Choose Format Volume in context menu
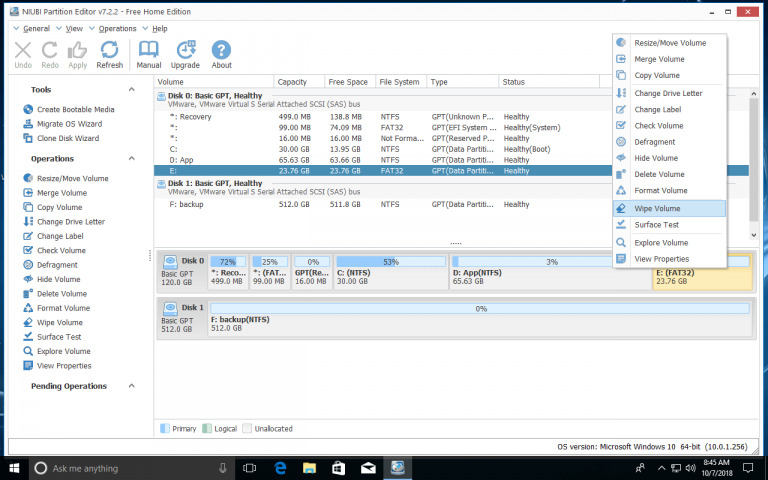Image resolution: width=768 pixels, height=480 pixels. (669, 191)
